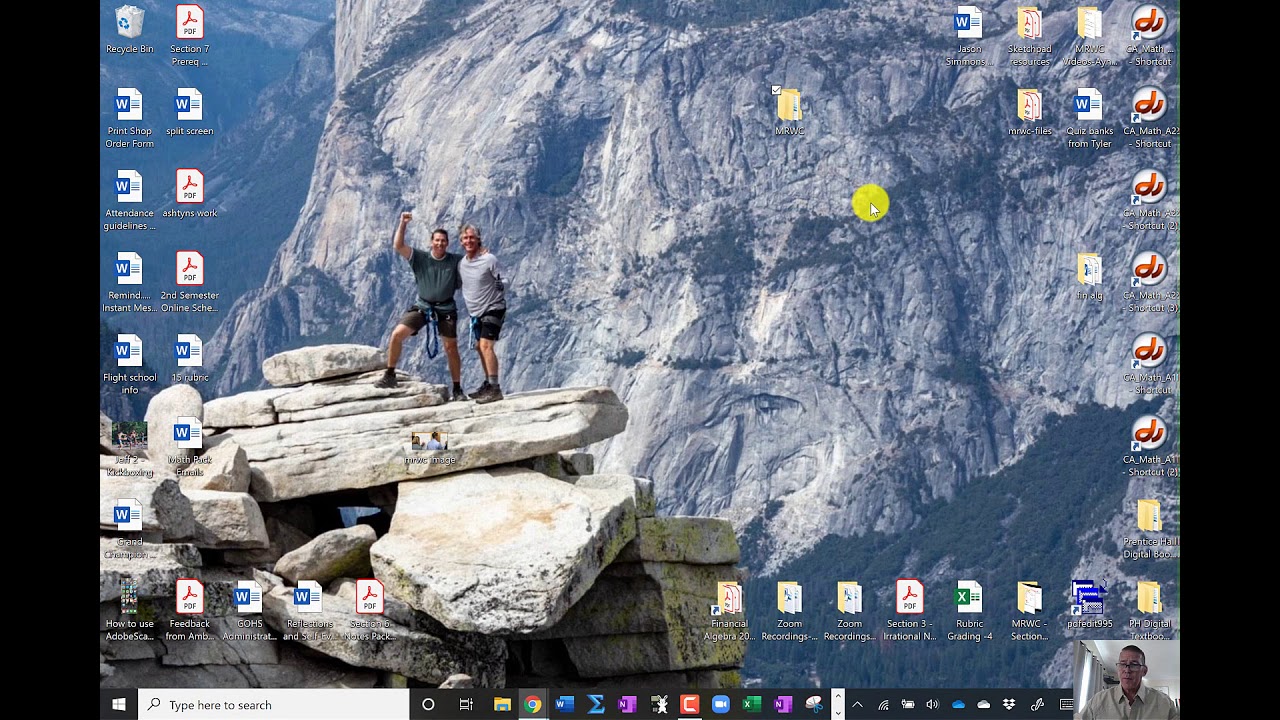Launch Excel from the taskbar

[x=752, y=705]
